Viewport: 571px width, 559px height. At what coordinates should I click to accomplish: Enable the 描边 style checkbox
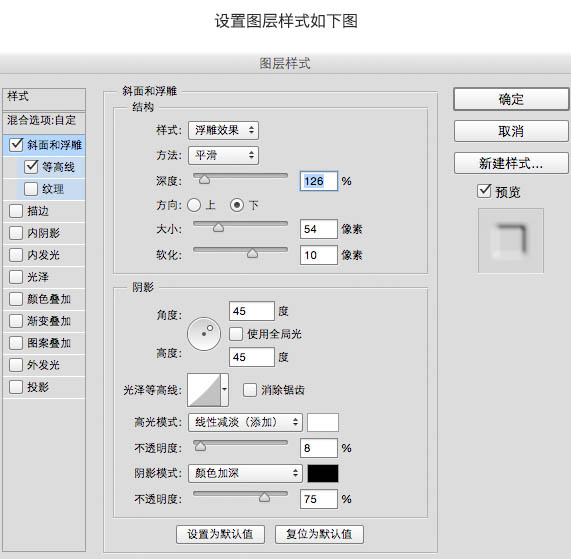16,210
